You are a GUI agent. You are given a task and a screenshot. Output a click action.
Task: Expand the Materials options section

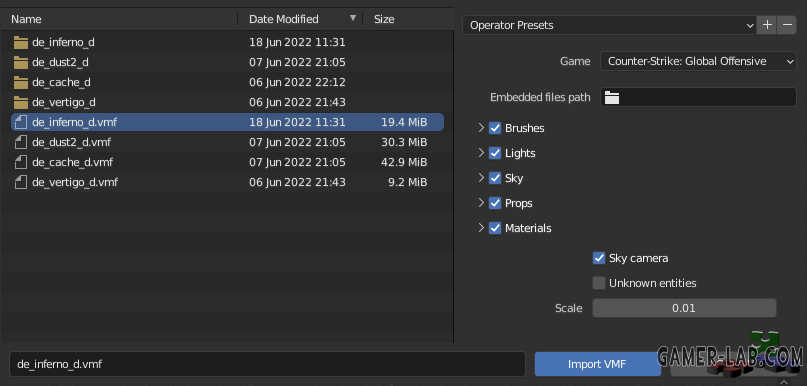481,228
